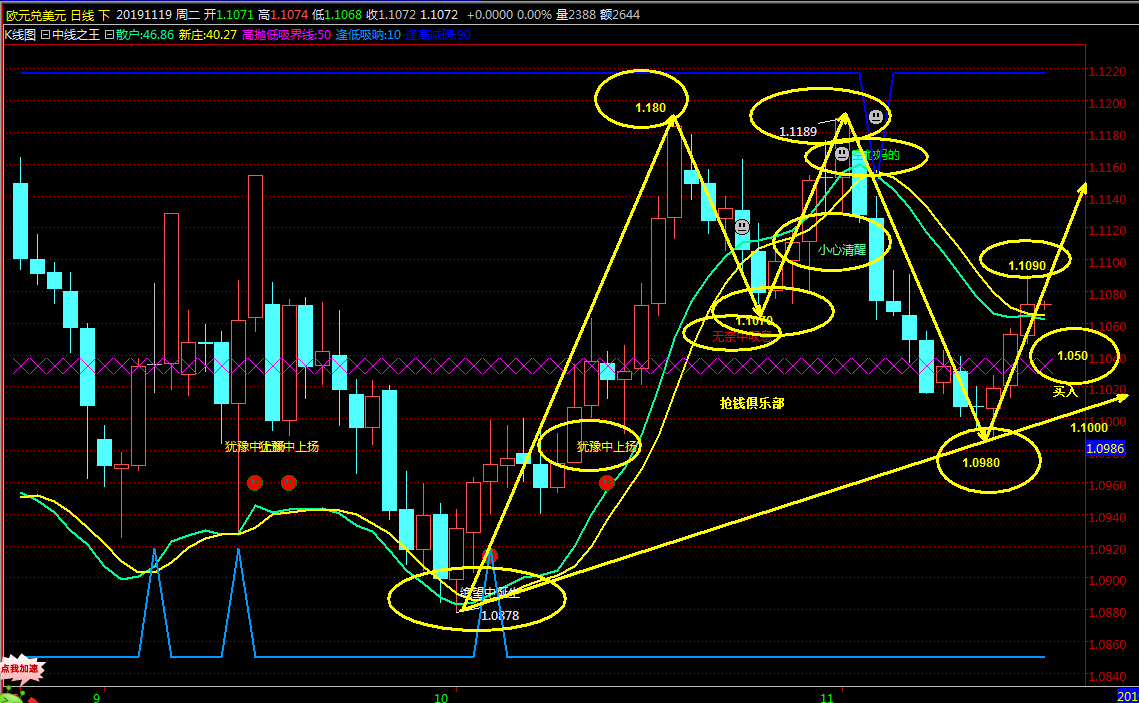This screenshot has height=703, width=1139.
Task: Click the 1.1100 price axis label
Action: point(1107,263)
